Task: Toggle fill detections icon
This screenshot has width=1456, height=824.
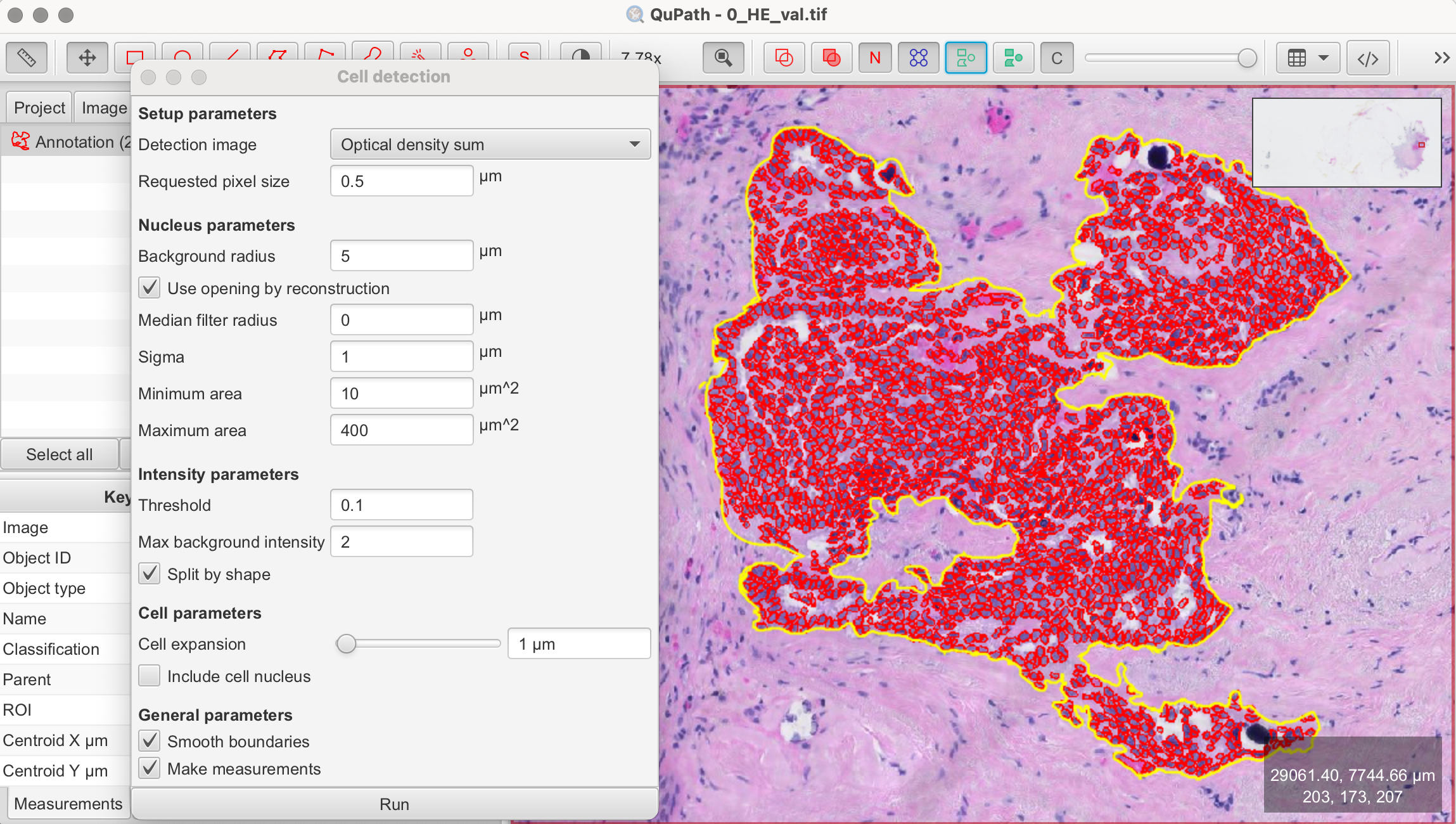Action: click(x=1013, y=58)
